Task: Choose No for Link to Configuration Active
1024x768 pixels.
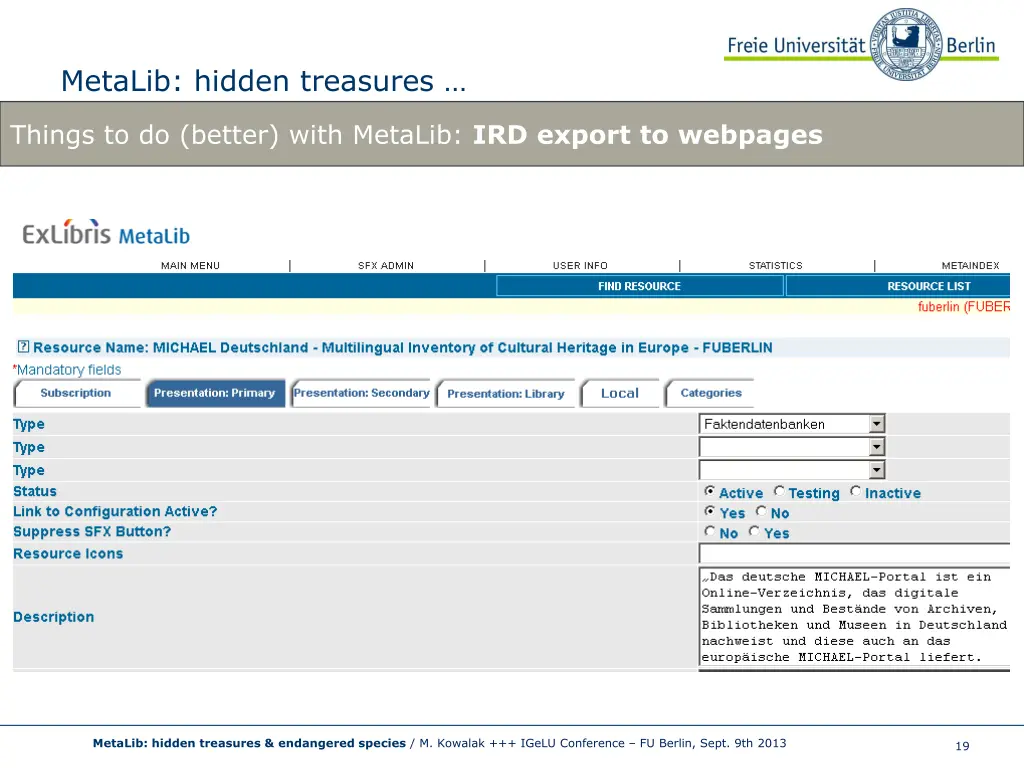Action: pos(761,511)
